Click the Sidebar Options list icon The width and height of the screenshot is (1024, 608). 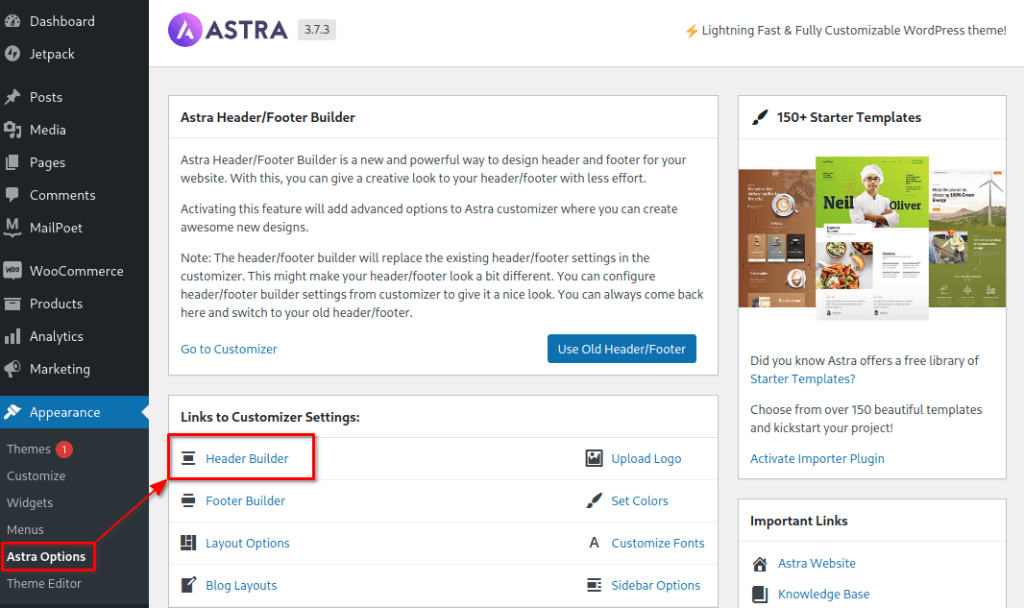[x=594, y=584]
